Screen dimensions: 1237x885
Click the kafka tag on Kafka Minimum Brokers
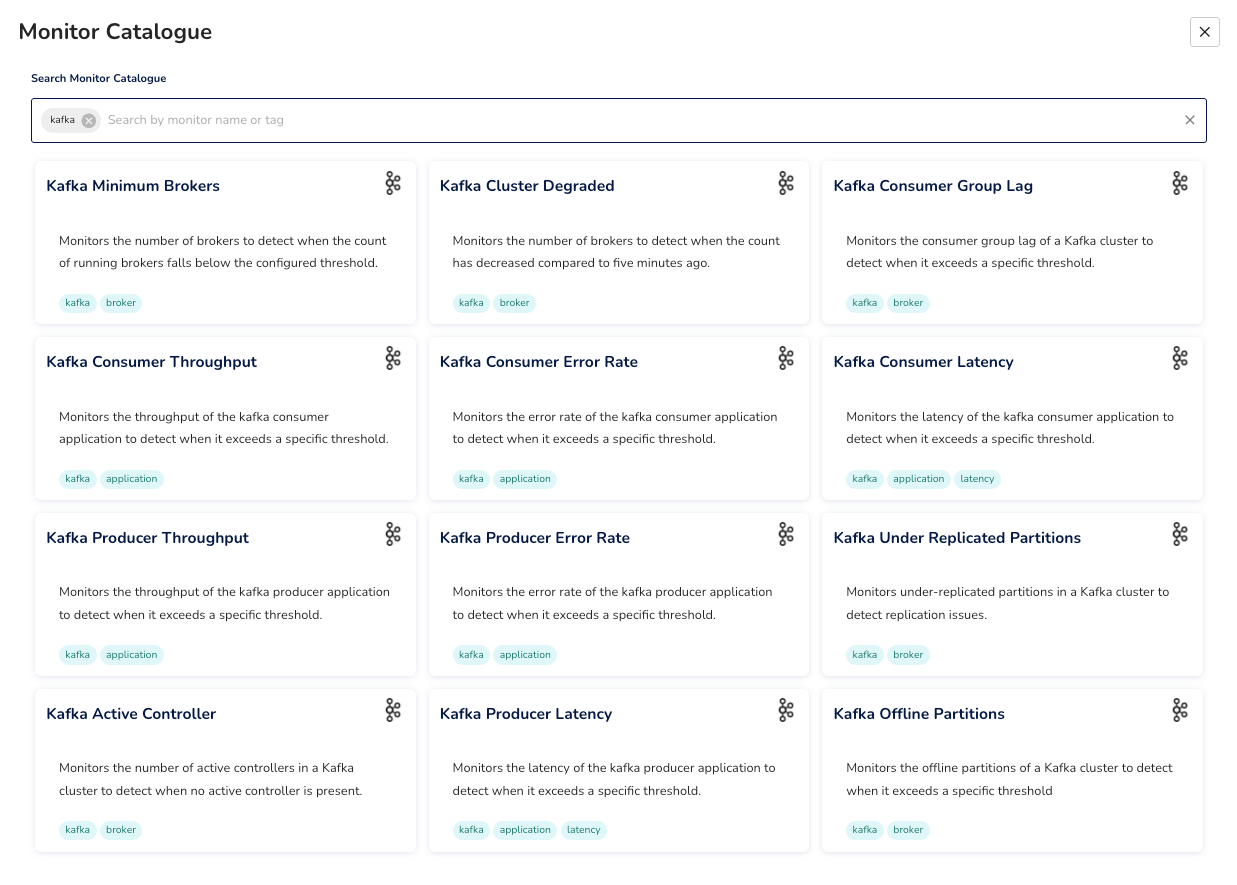pyautogui.click(x=78, y=303)
